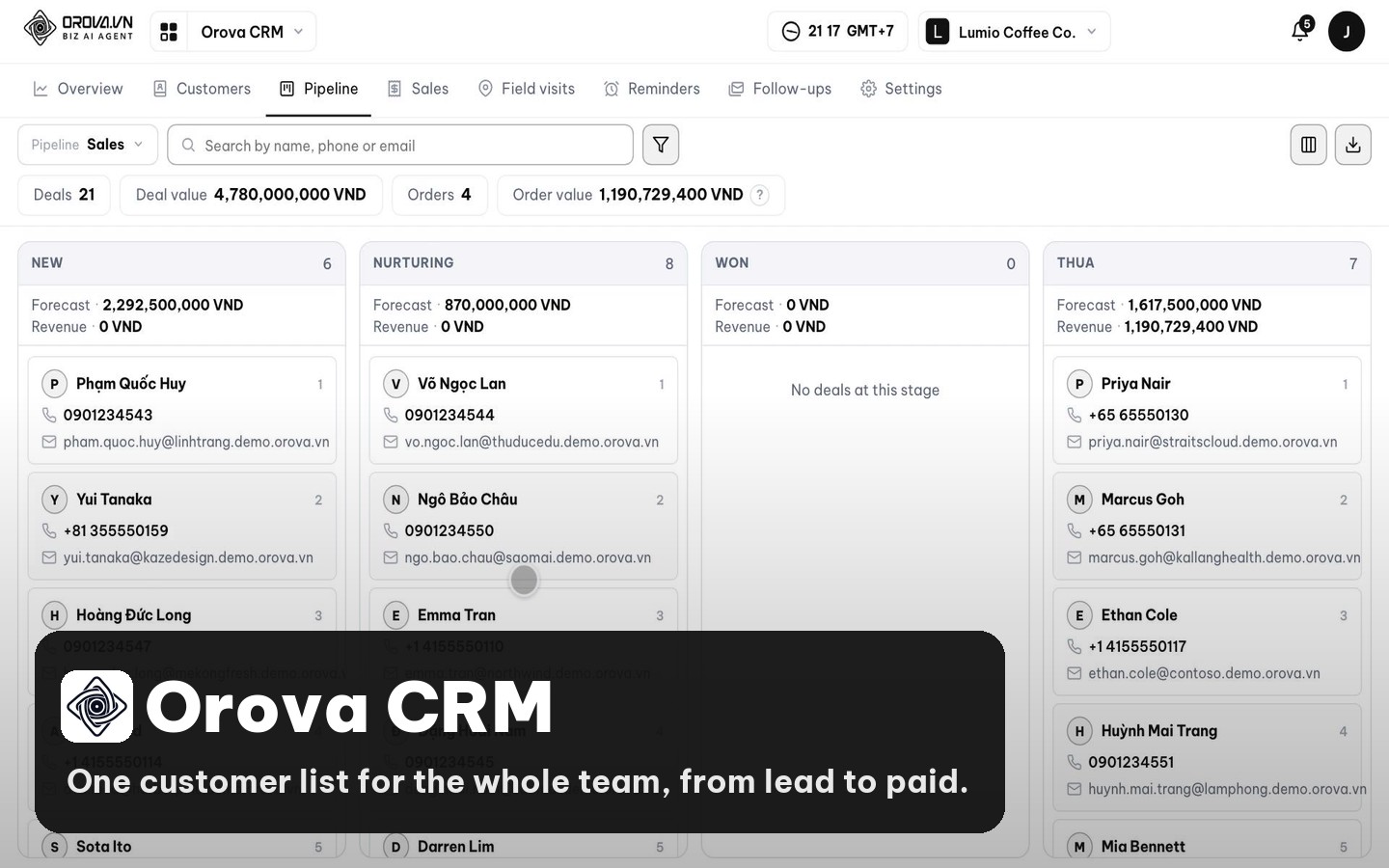This screenshot has height=868, width=1389.
Task: Open the Lumio Coffee Co. workspace dropdown
Action: point(1014,32)
